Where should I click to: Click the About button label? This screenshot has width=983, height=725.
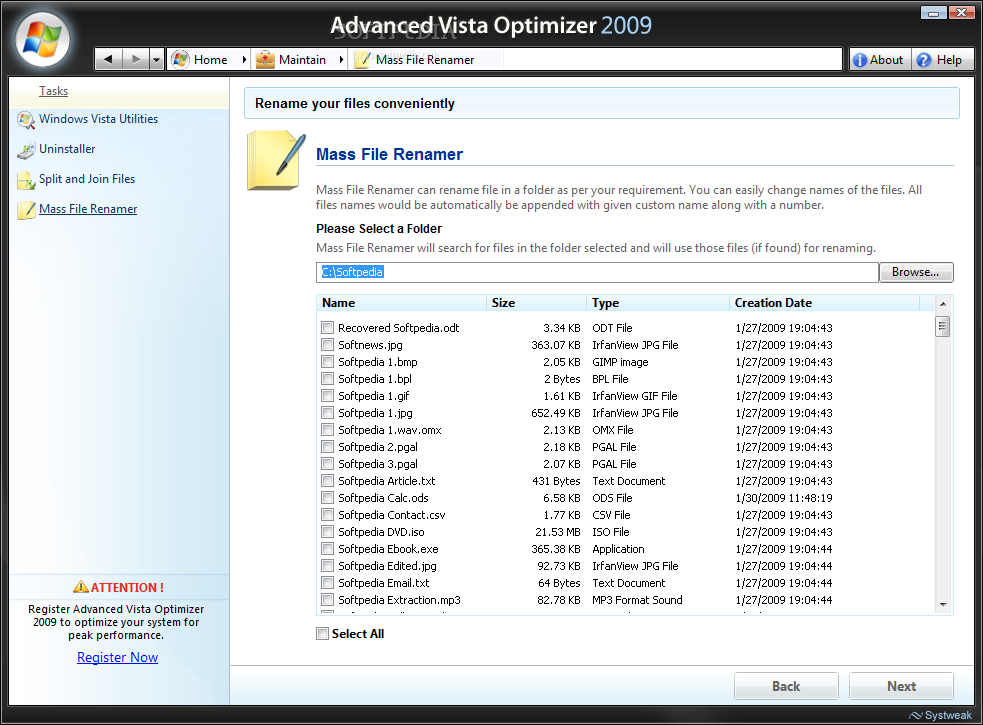pyautogui.click(x=886, y=60)
